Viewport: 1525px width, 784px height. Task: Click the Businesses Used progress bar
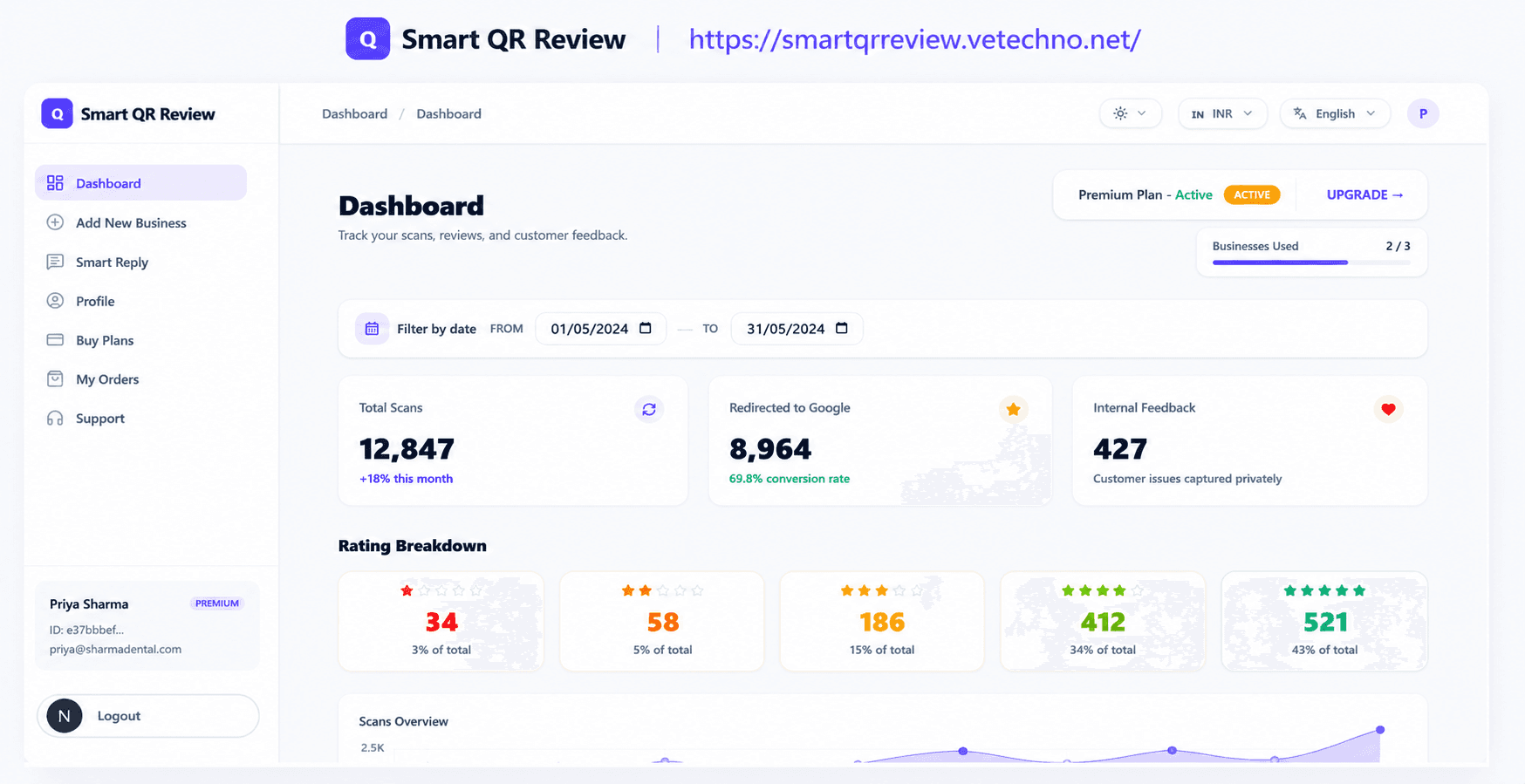coord(1311,262)
